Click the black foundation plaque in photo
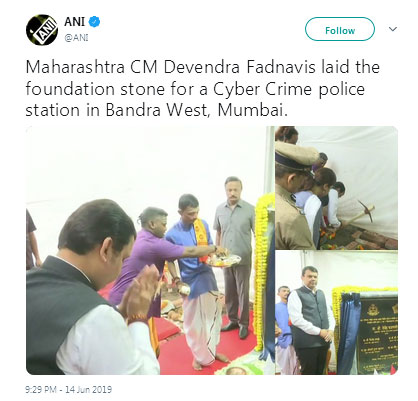This screenshot has width=418, height=401. [379, 333]
